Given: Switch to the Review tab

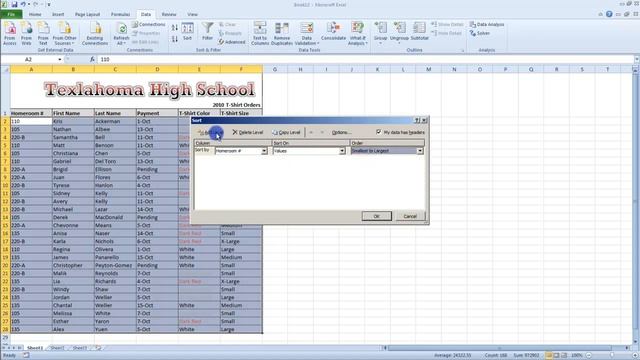Looking at the screenshot, I should click(169, 14).
